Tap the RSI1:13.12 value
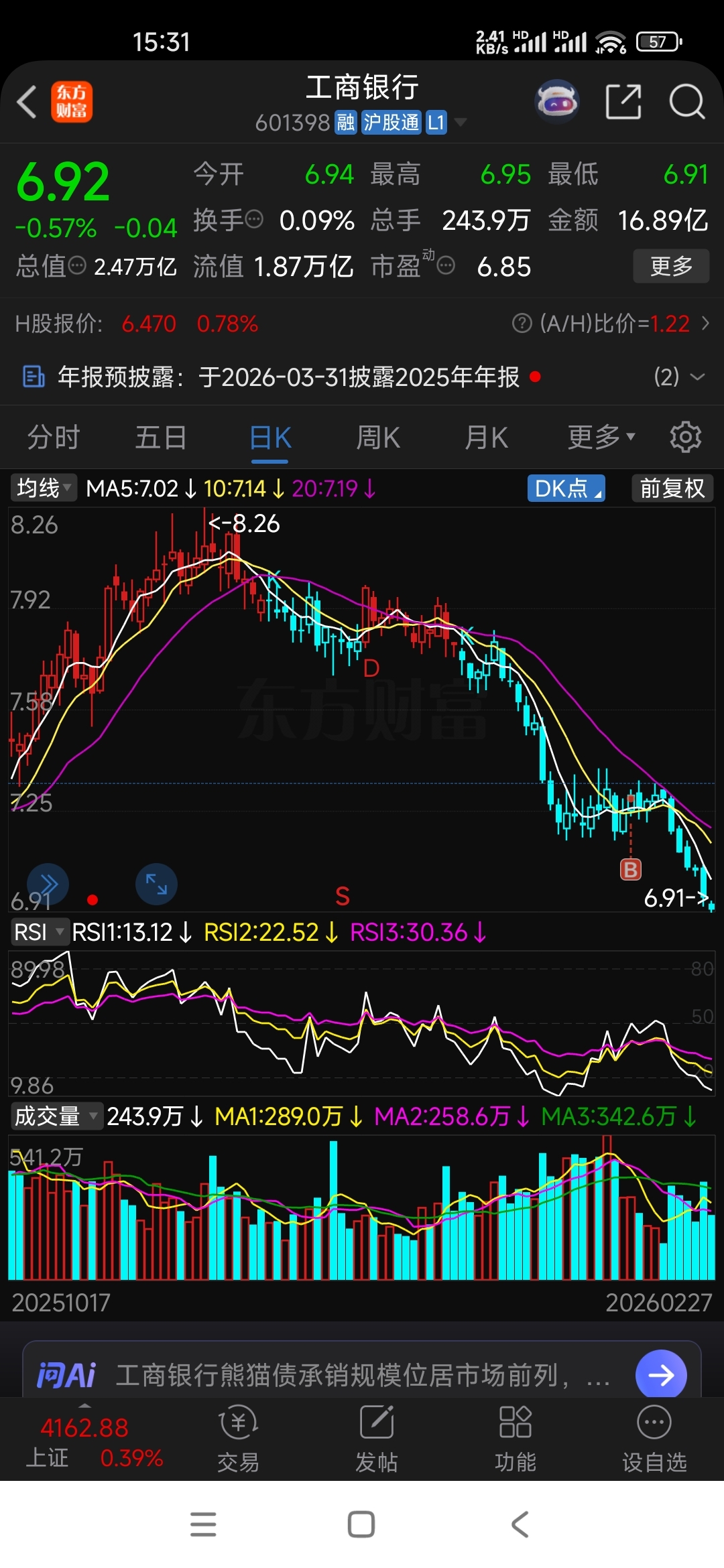The height and width of the screenshot is (1568, 724). pos(123,932)
